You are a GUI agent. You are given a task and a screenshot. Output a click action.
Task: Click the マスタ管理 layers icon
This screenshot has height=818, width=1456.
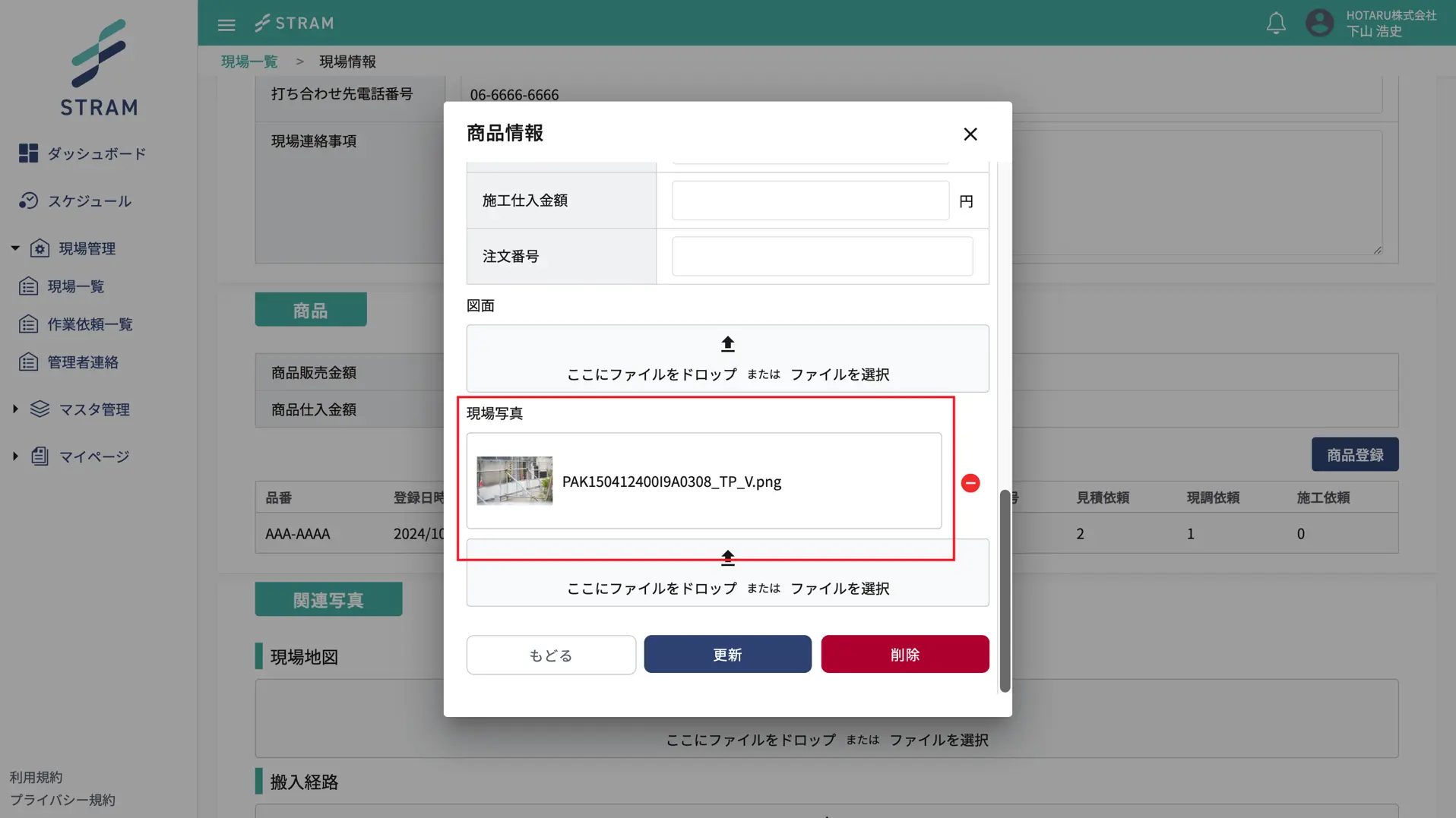(40, 409)
